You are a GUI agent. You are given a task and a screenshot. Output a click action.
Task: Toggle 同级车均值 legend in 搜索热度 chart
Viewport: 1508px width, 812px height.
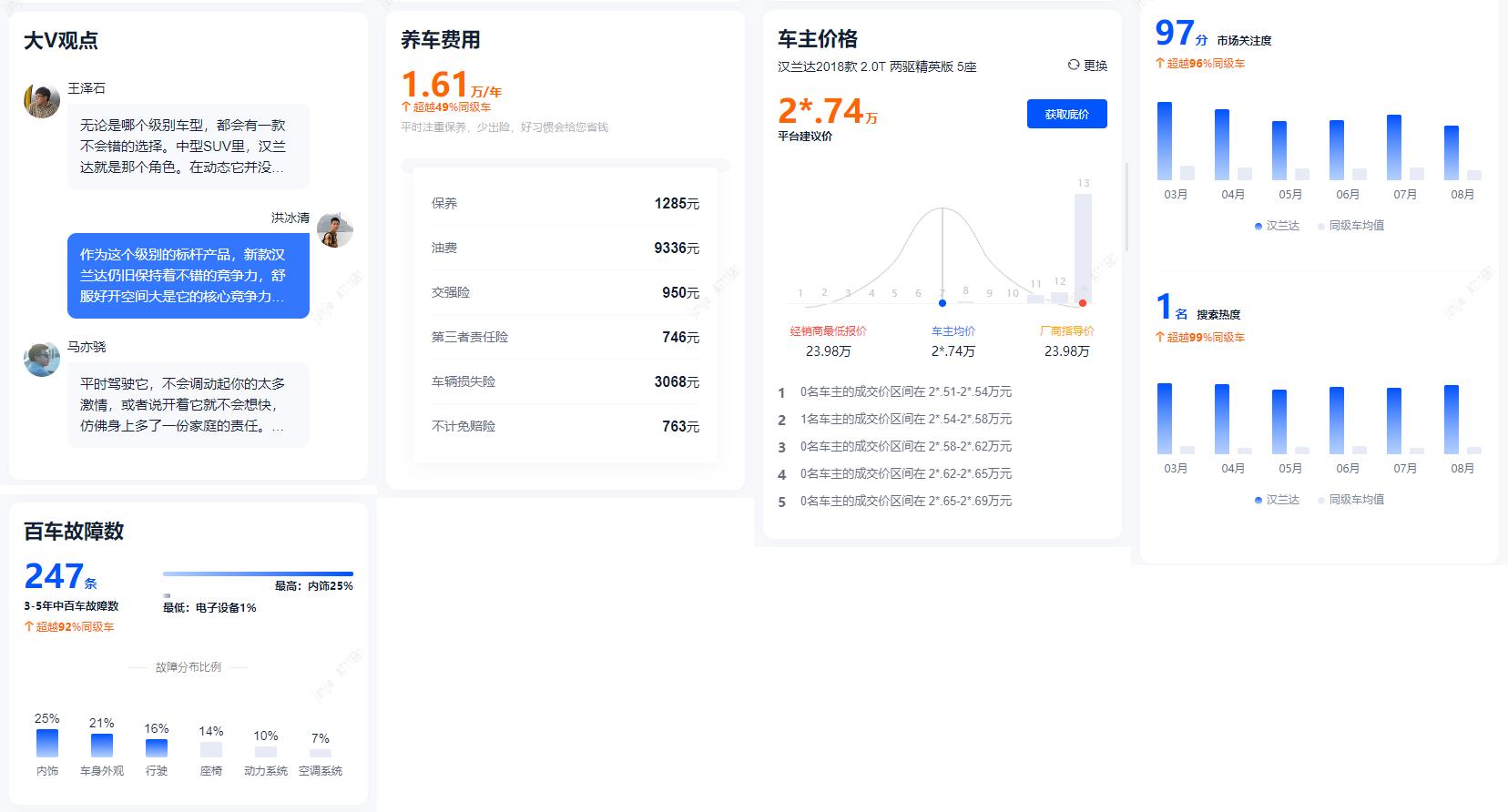(x=1350, y=500)
